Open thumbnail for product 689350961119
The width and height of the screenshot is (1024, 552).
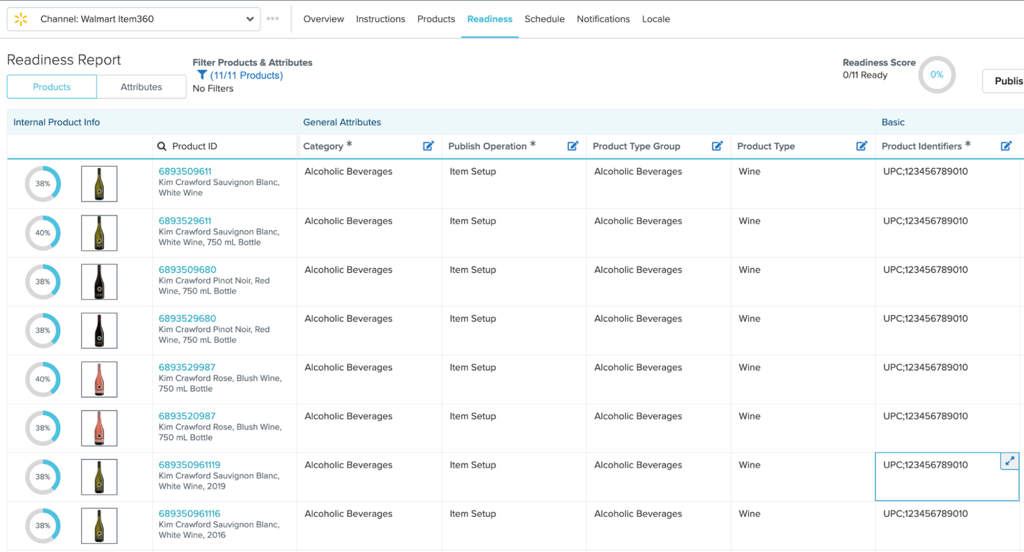pyautogui.click(x=99, y=477)
